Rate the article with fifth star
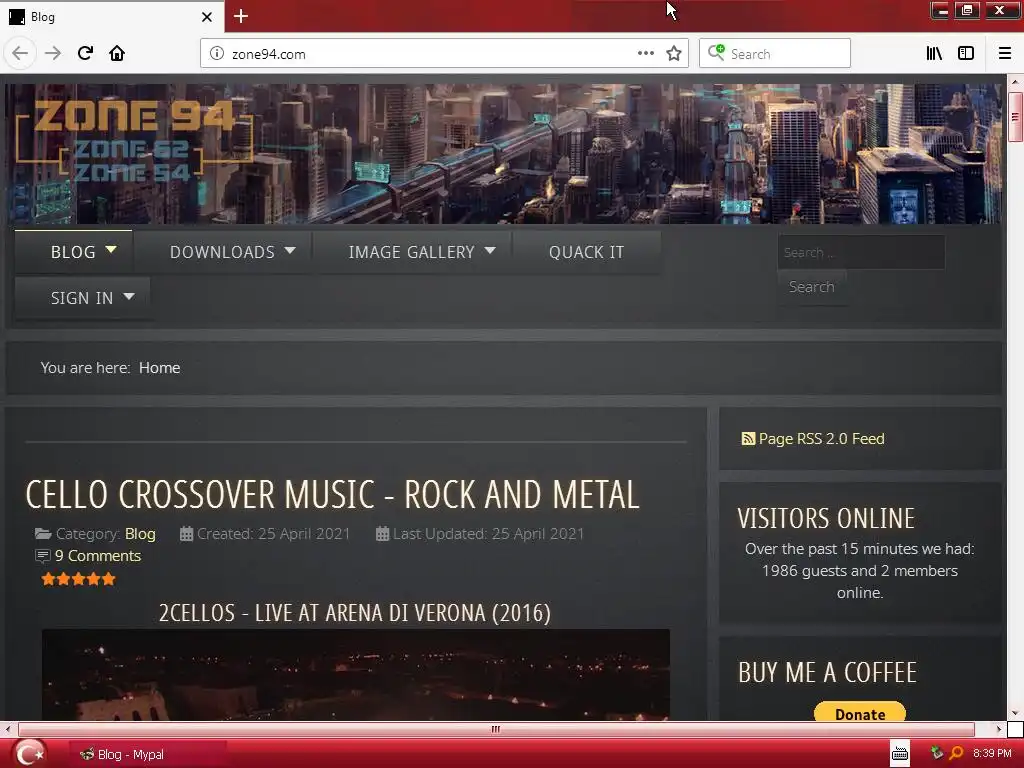Image resolution: width=1024 pixels, height=768 pixels. [108, 579]
